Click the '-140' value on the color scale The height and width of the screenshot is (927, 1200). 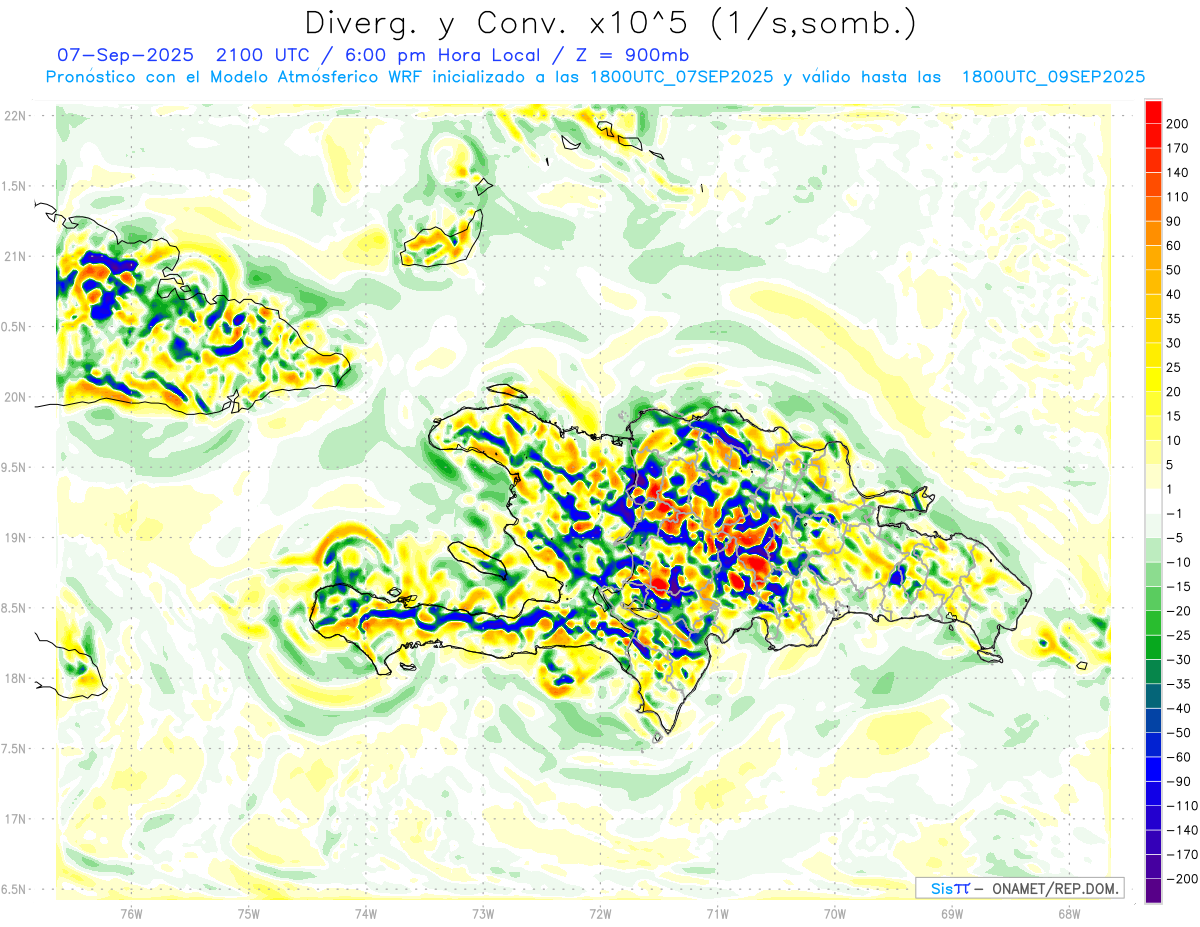tap(1182, 830)
